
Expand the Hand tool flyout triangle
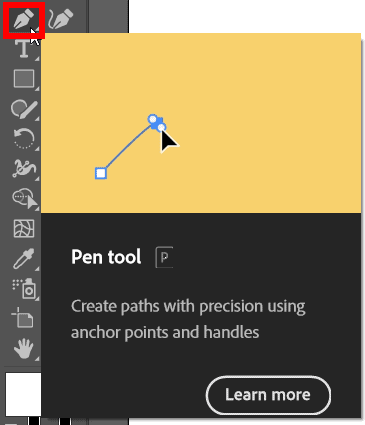pos(37,359)
